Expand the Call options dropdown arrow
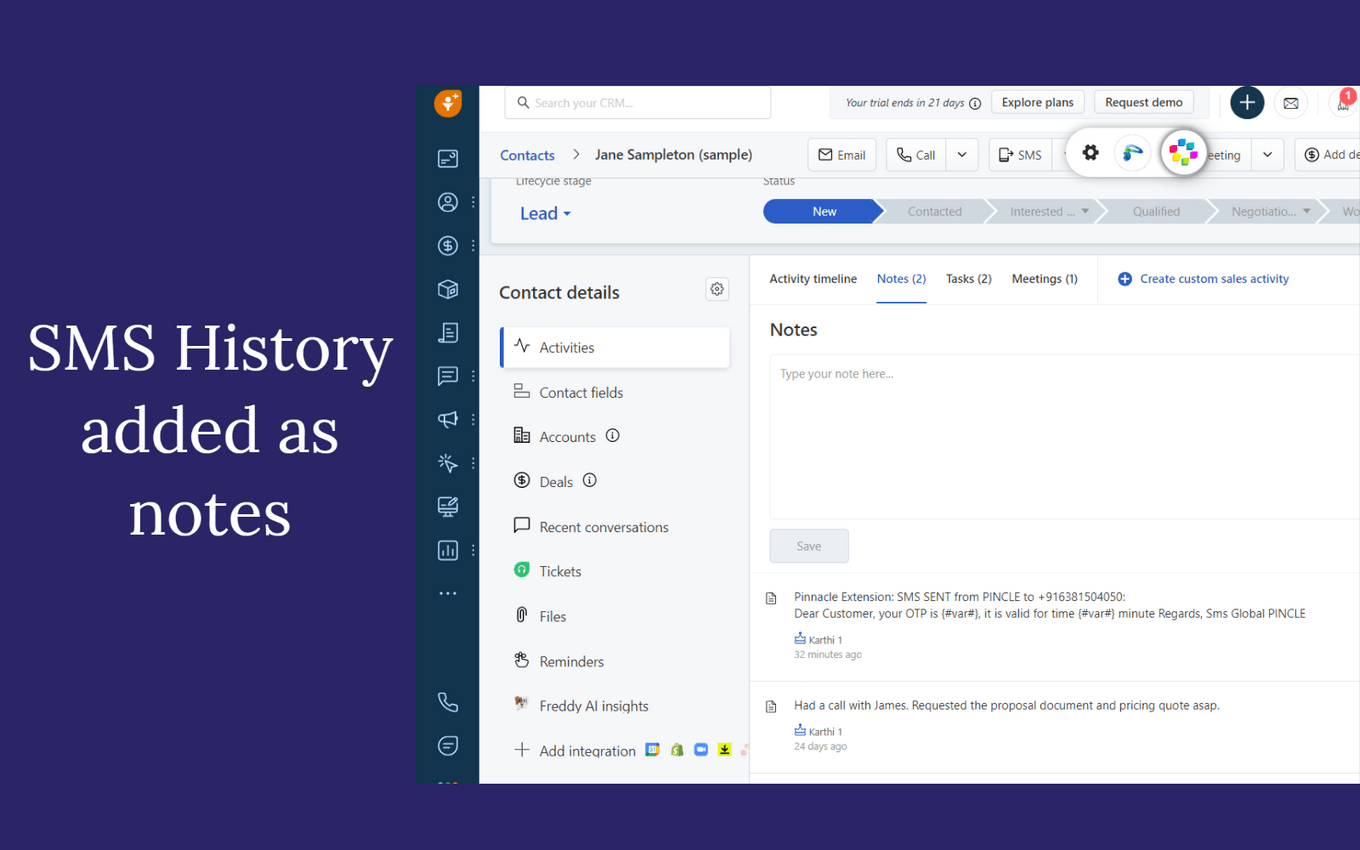The width and height of the screenshot is (1360, 850). click(962, 155)
